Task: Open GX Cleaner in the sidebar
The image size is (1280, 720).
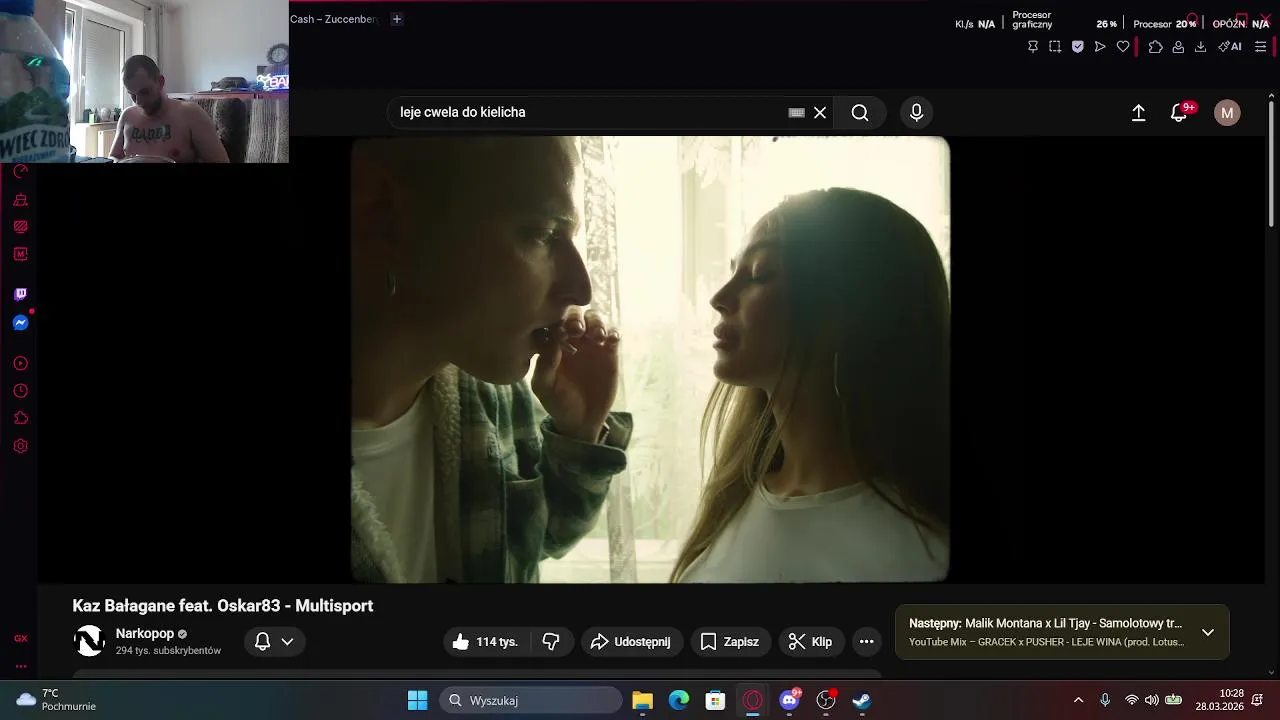Action: [x=20, y=200]
